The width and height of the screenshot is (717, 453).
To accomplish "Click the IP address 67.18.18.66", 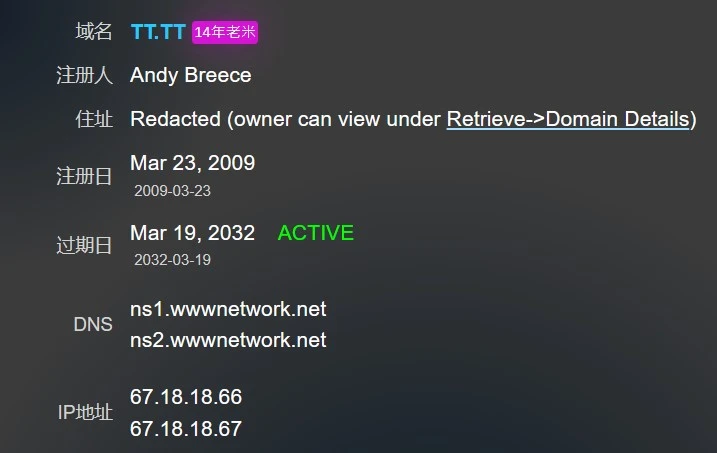I will point(186,397).
